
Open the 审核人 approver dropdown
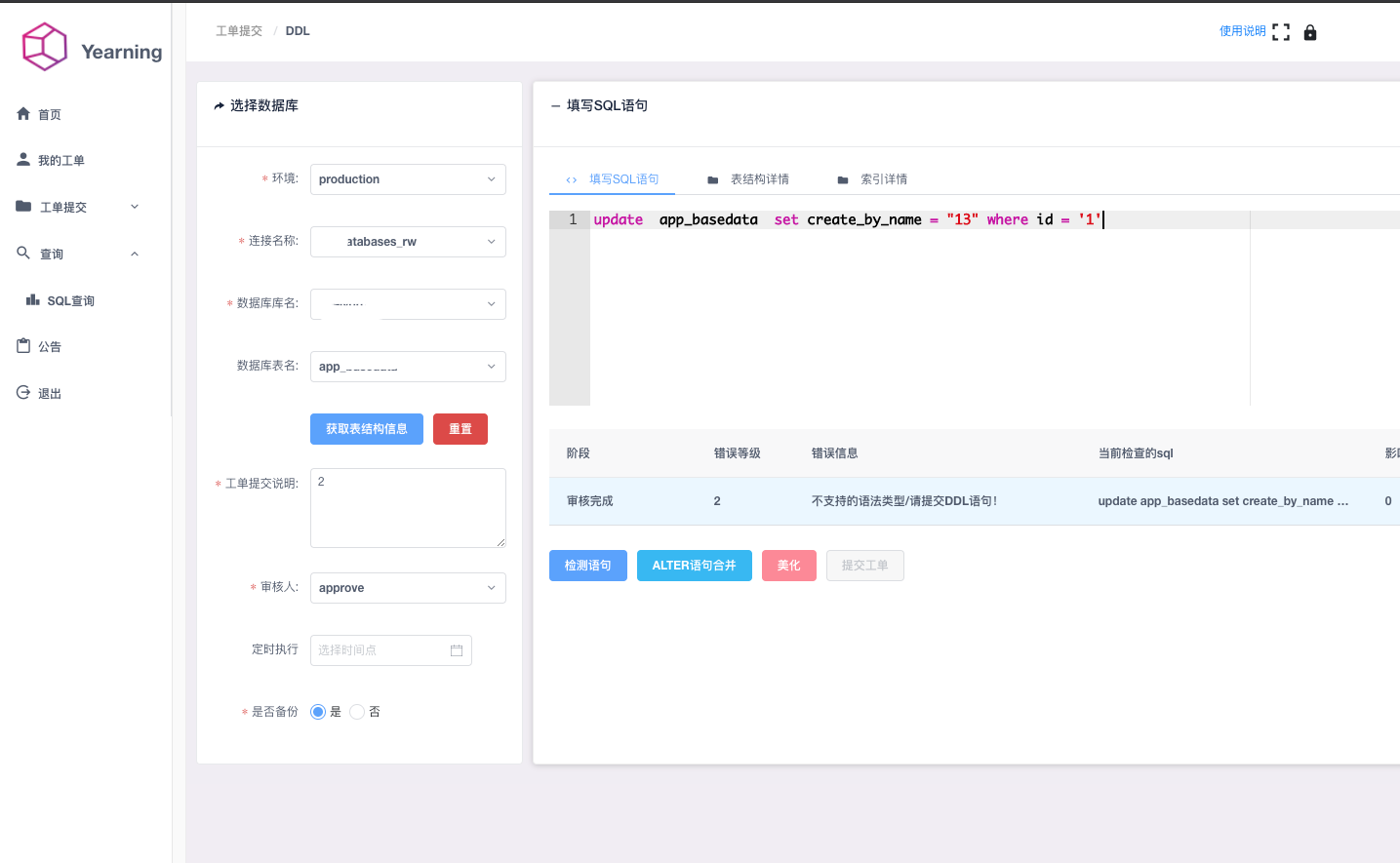click(x=408, y=587)
